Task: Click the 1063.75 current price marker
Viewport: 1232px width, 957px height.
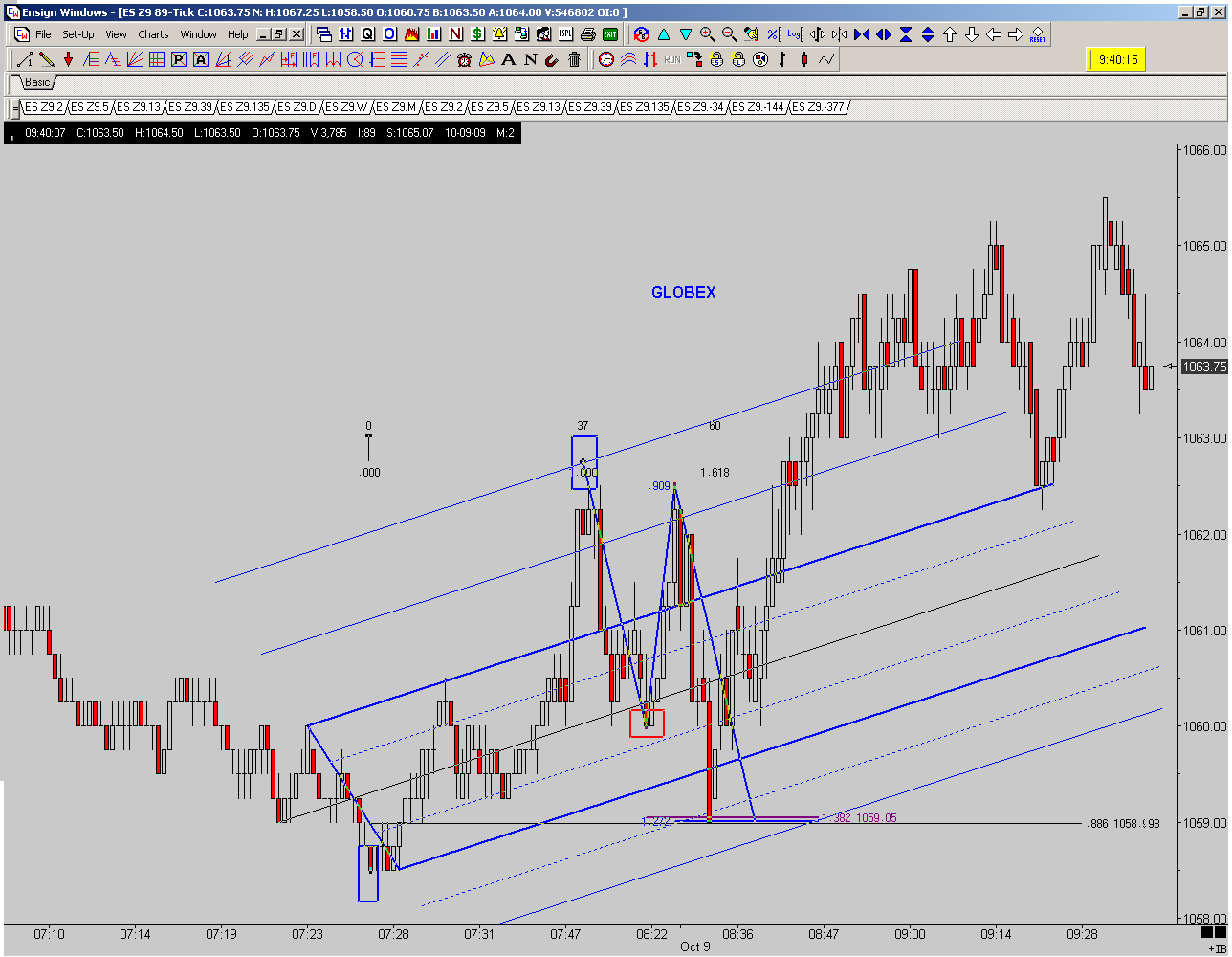Action: click(1204, 367)
